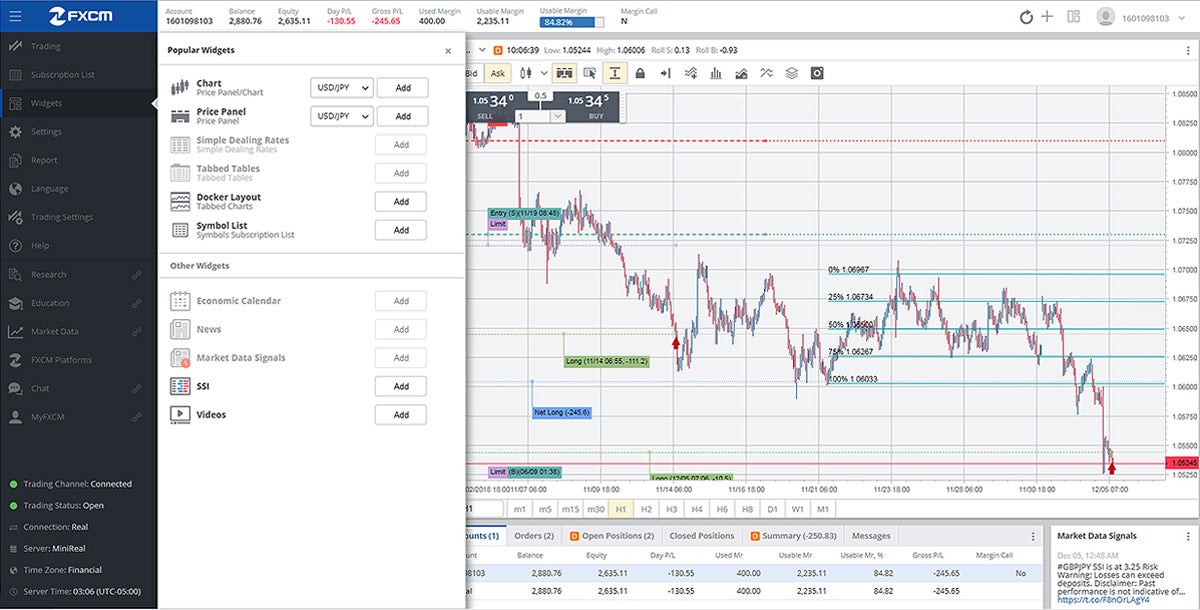Switch chart to D1 timeframe
1200x610 pixels.
point(773,509)
